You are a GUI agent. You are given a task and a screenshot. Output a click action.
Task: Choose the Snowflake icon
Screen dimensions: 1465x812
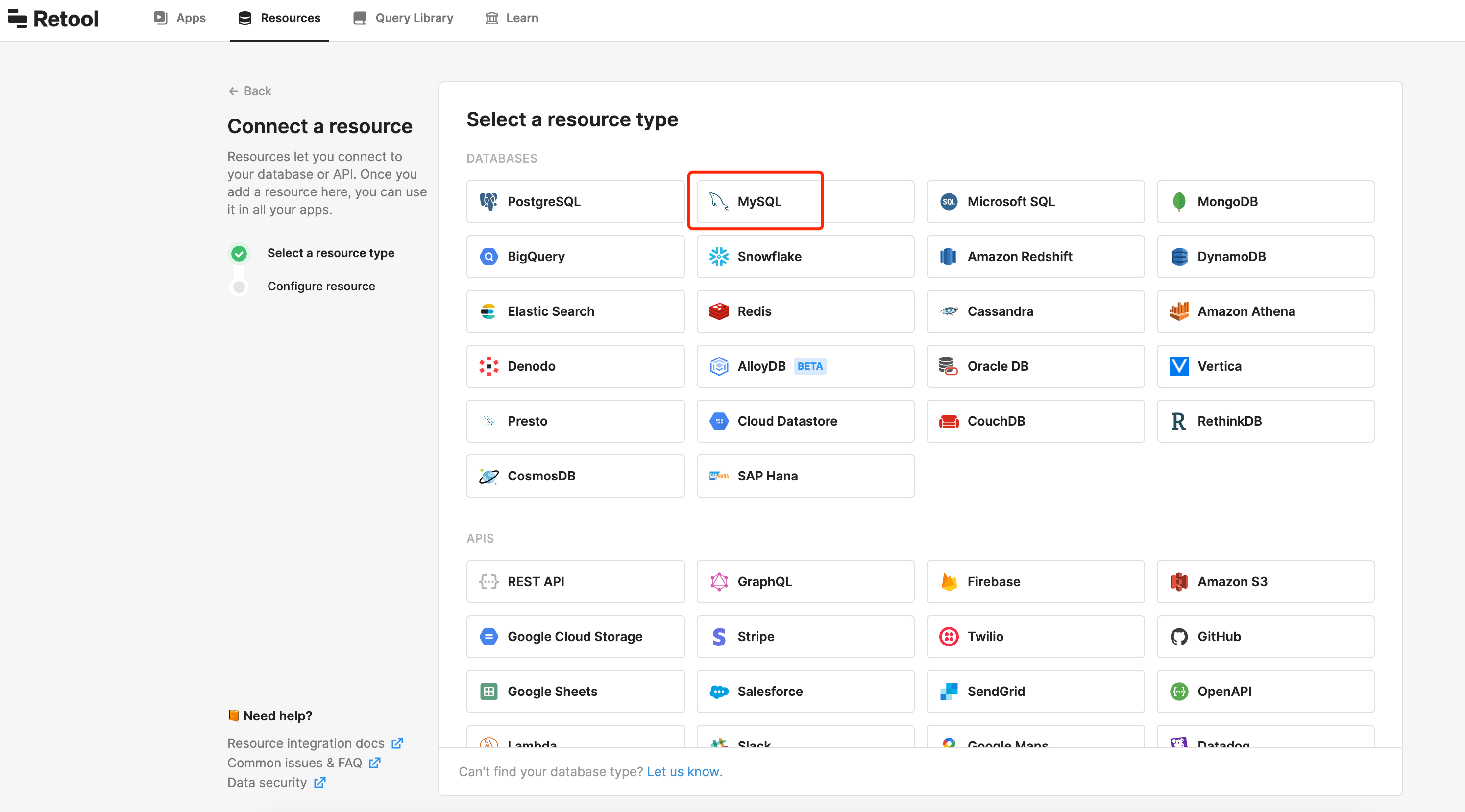[x=719, y=257]
